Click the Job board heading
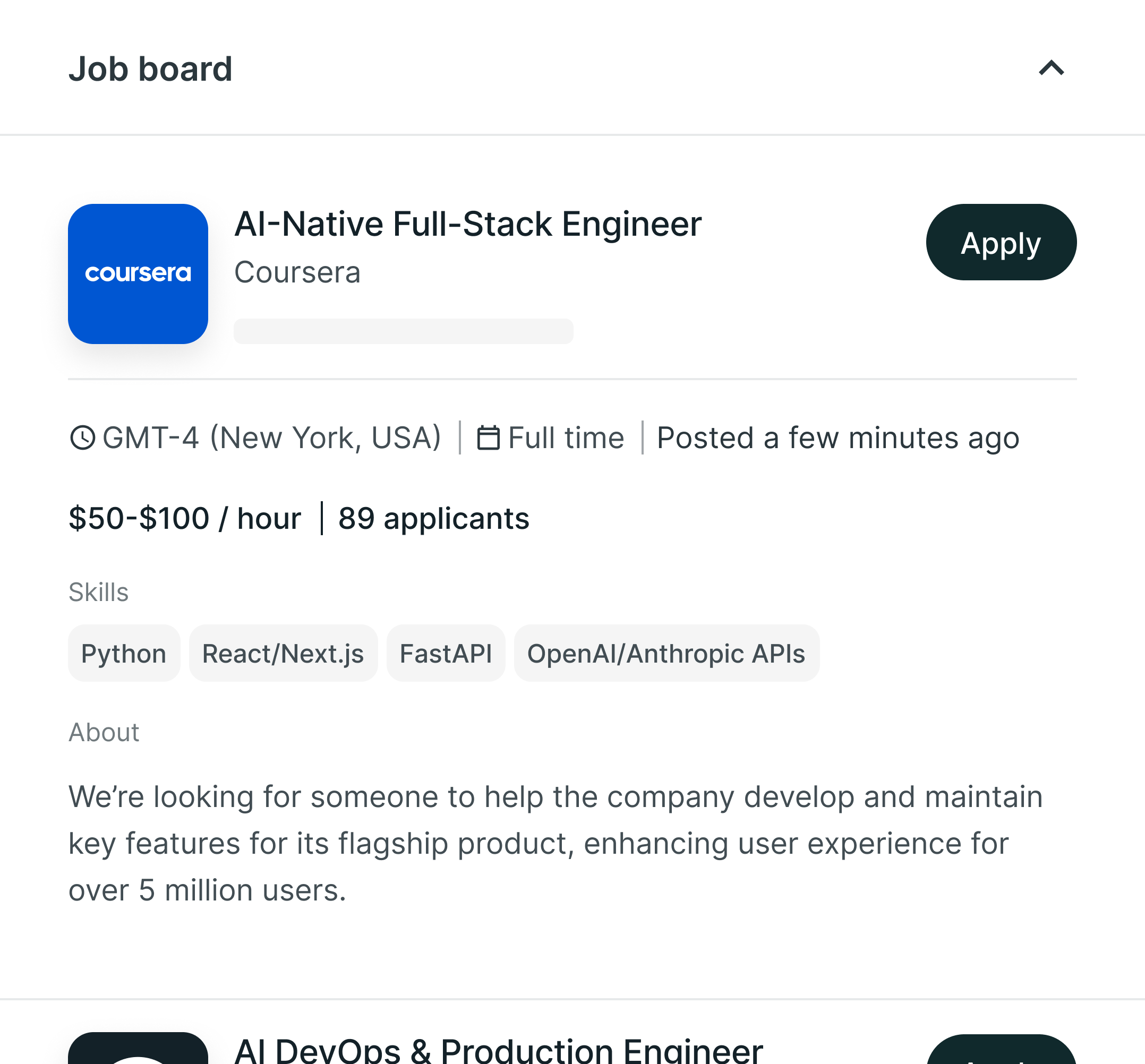This screenshot has width=1145, height=1064. (x=150, y=69)
